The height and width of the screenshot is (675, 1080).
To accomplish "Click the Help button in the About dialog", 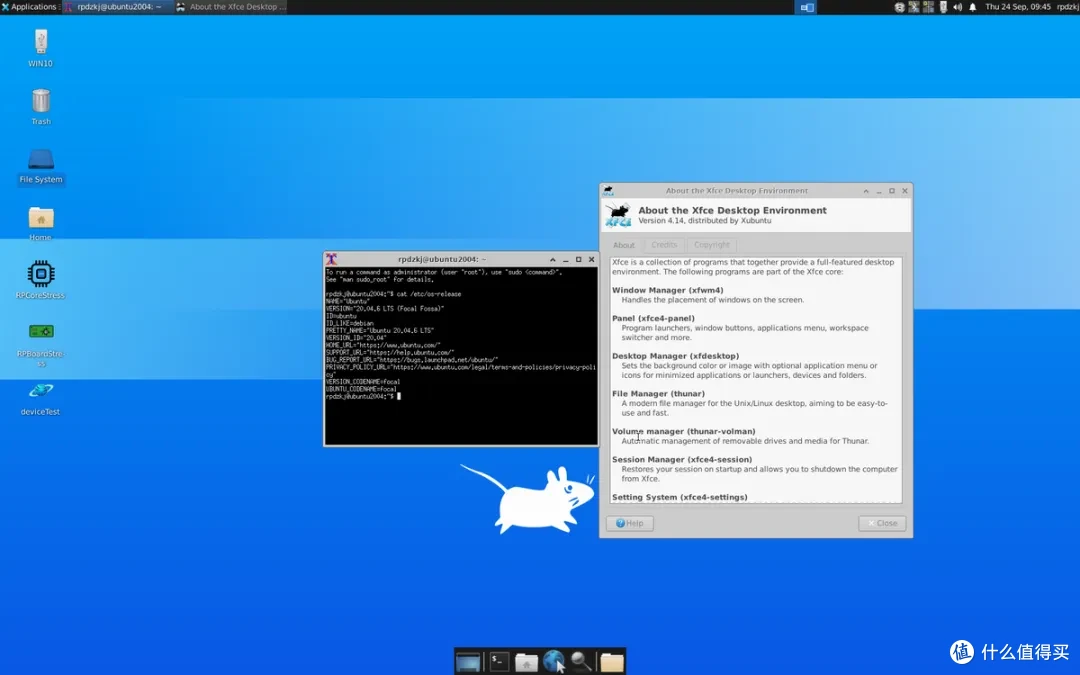I will pos(630,523).
